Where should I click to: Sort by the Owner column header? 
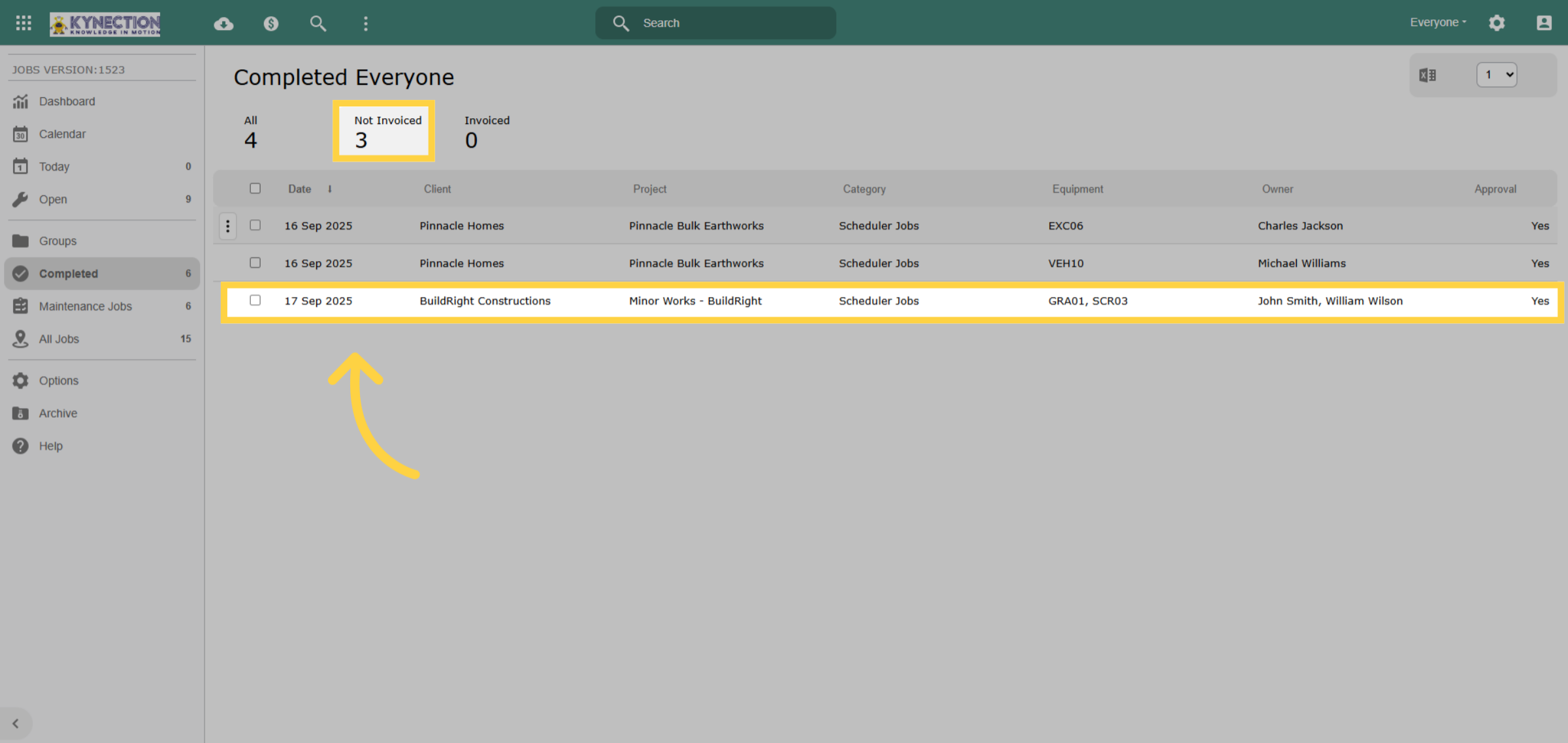(1277, 189)
